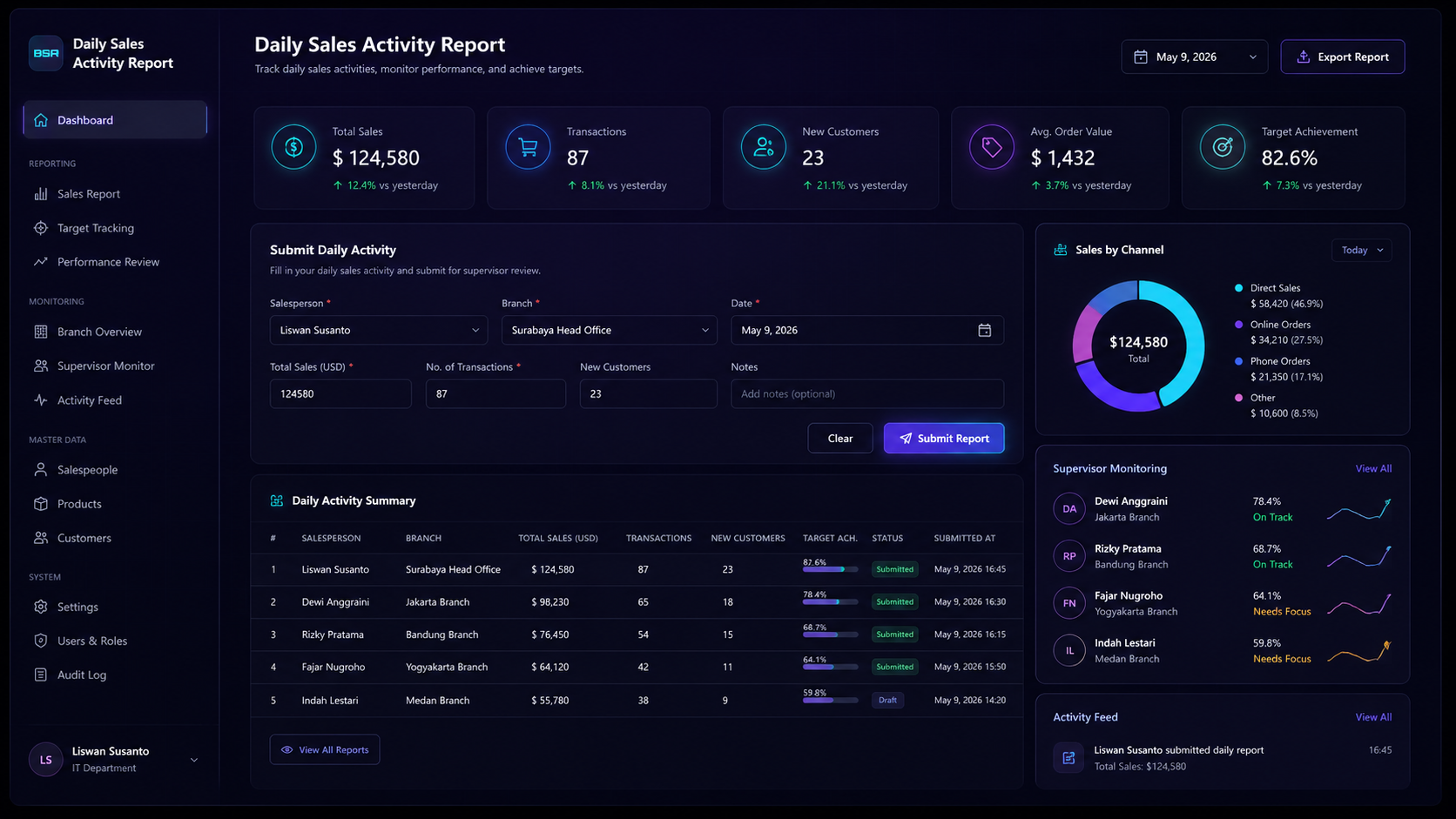Click the View All Reports button

[x=325, y=749]
